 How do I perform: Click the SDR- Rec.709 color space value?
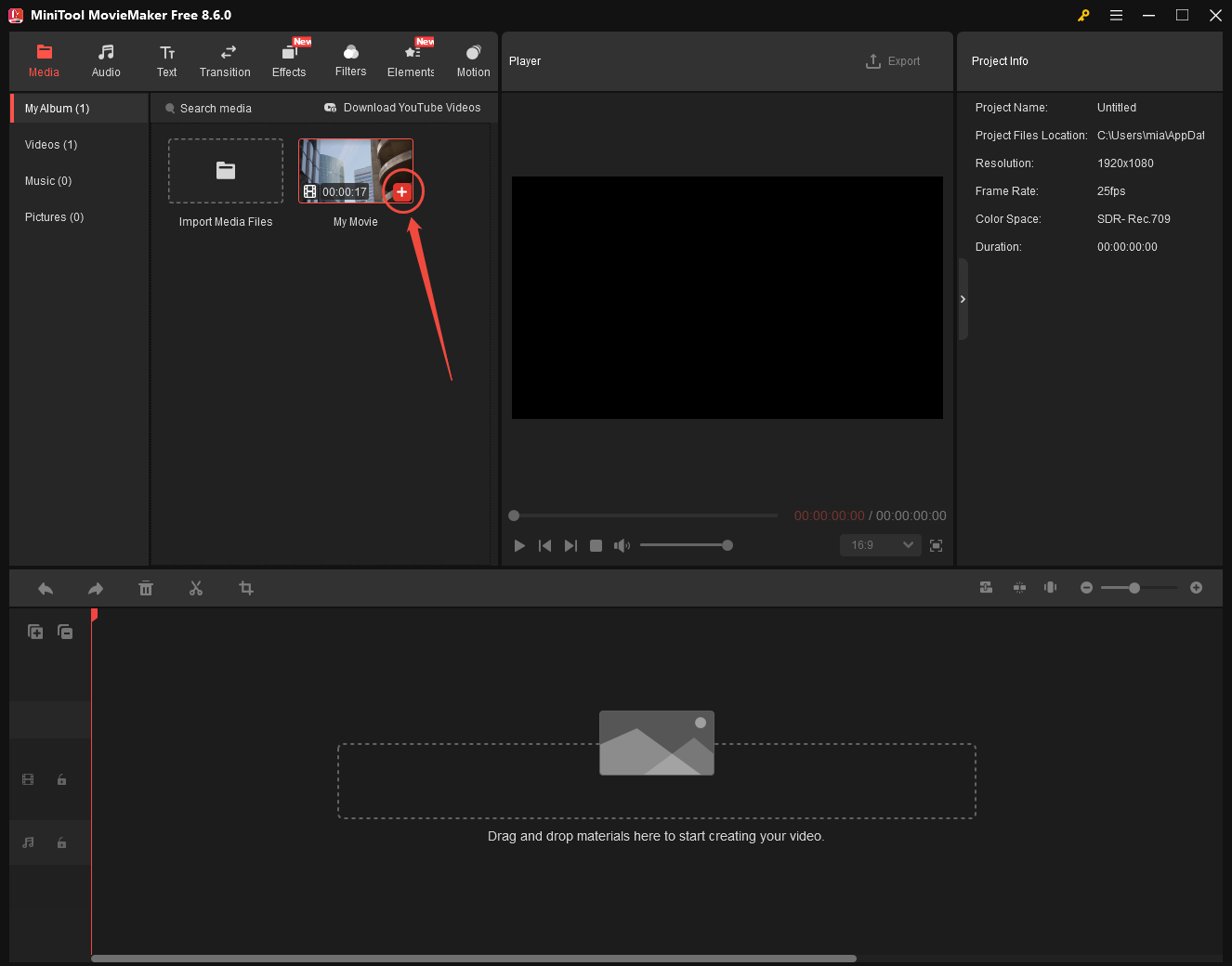click(x=1134, y=219)
